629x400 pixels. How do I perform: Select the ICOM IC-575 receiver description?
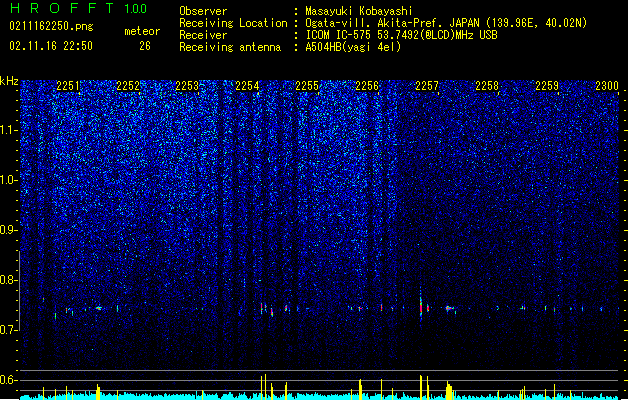click(x=402, y=35)
